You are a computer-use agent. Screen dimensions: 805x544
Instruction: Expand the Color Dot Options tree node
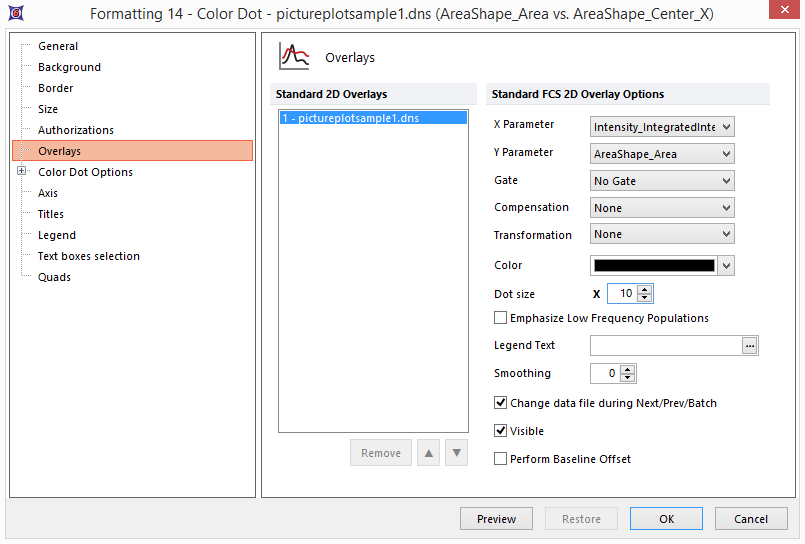pos(22,172)
